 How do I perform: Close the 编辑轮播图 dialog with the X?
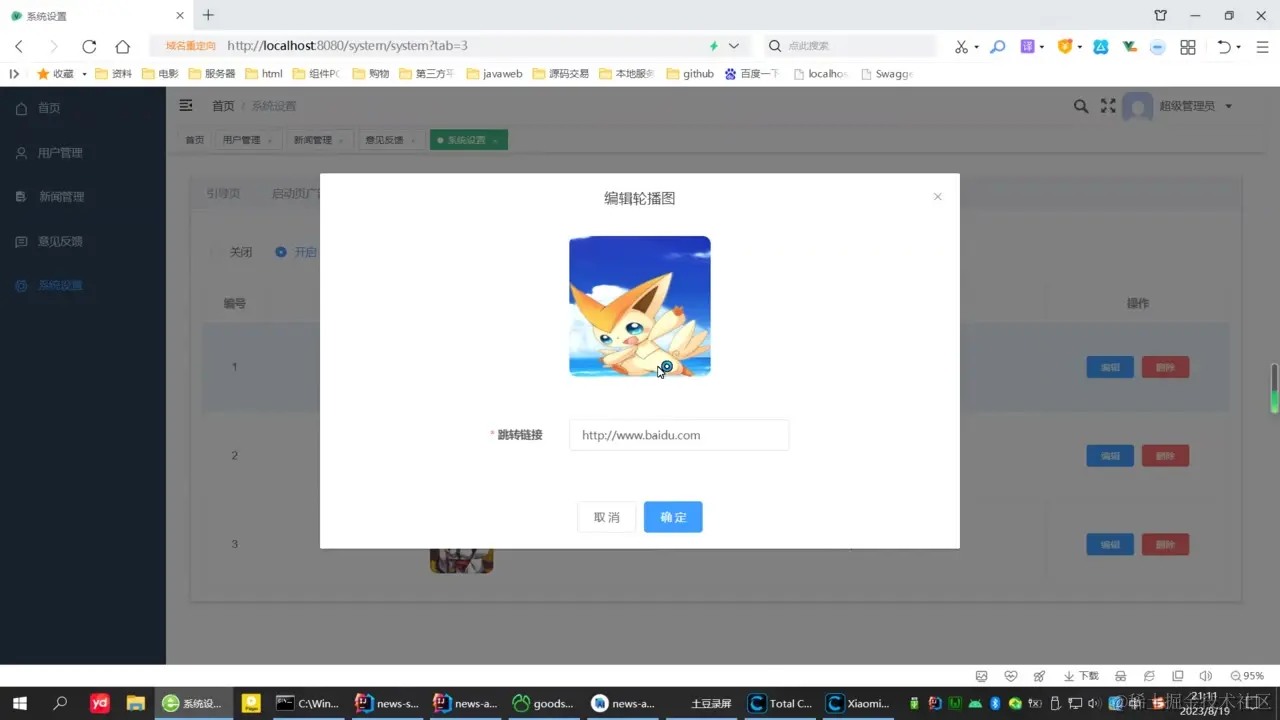coord(937,197)
